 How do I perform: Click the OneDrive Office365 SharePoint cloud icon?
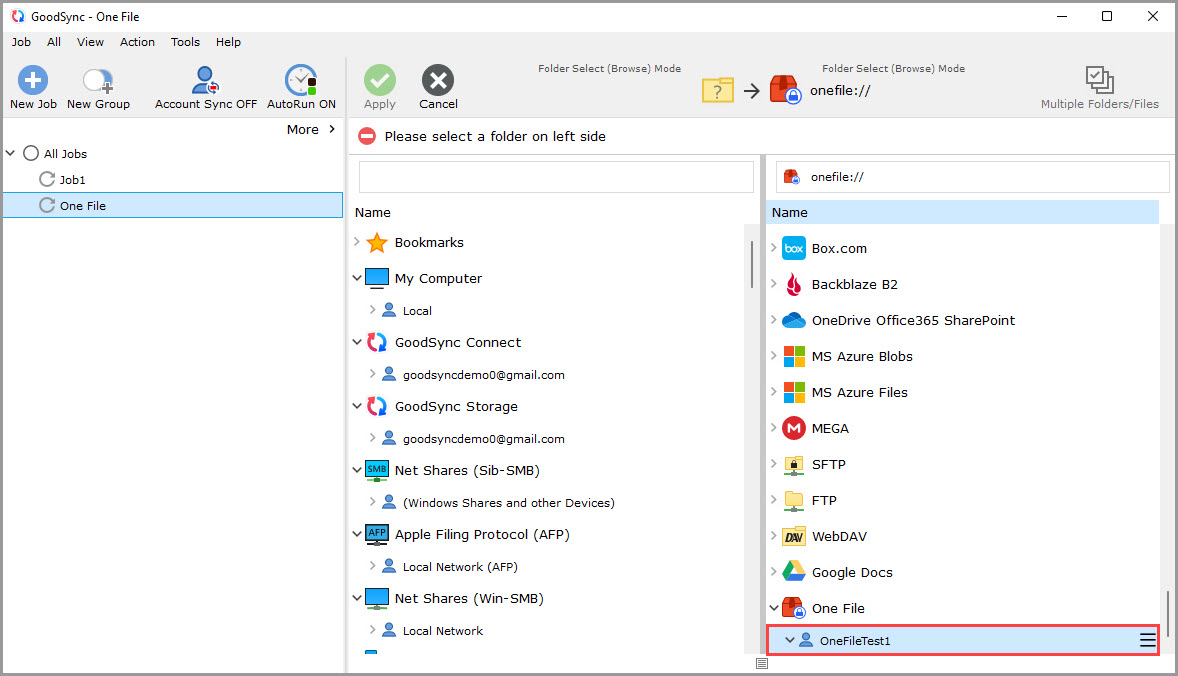pos(793,321)
